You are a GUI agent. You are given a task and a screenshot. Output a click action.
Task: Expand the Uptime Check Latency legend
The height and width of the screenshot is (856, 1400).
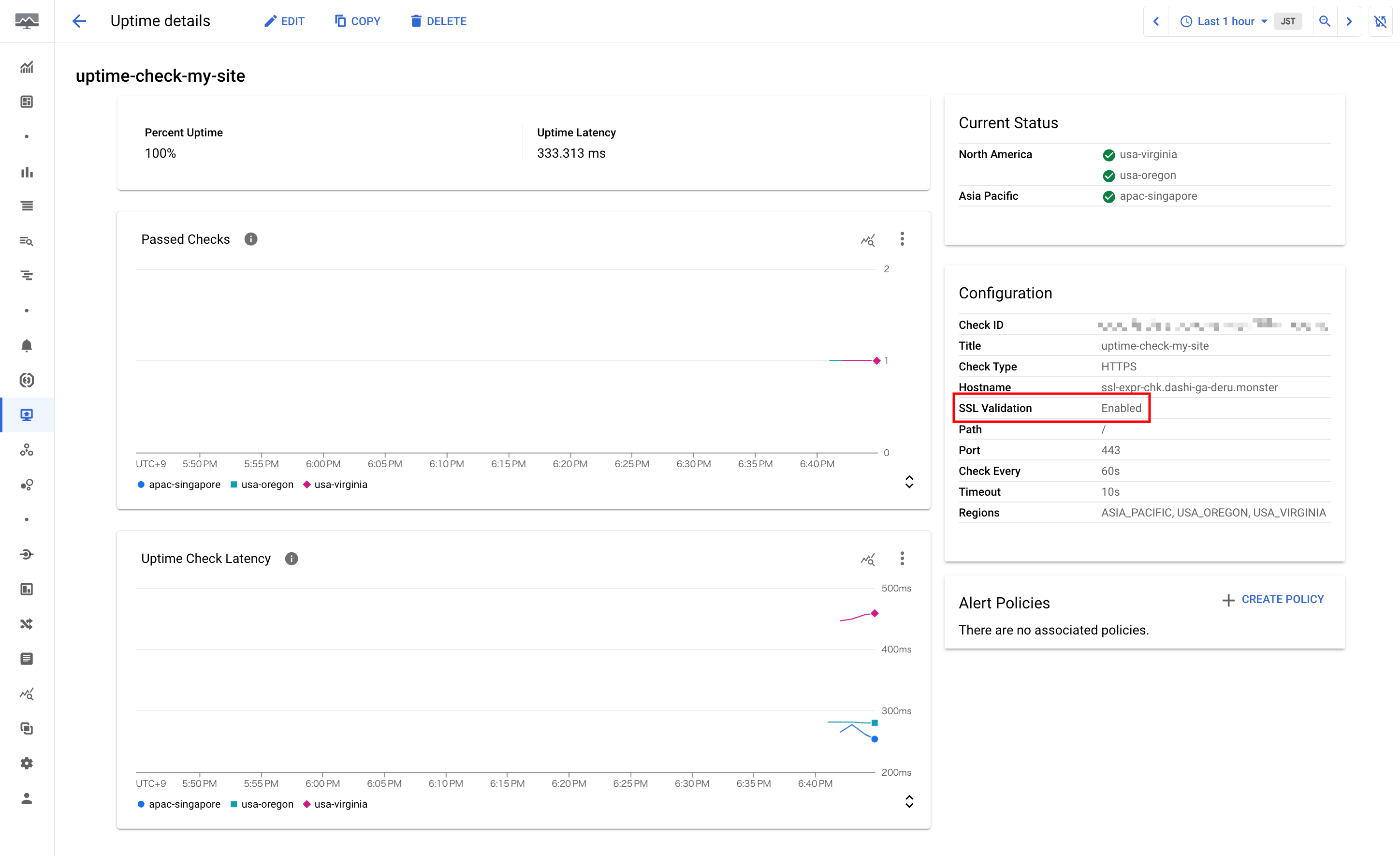pos(909,801)
